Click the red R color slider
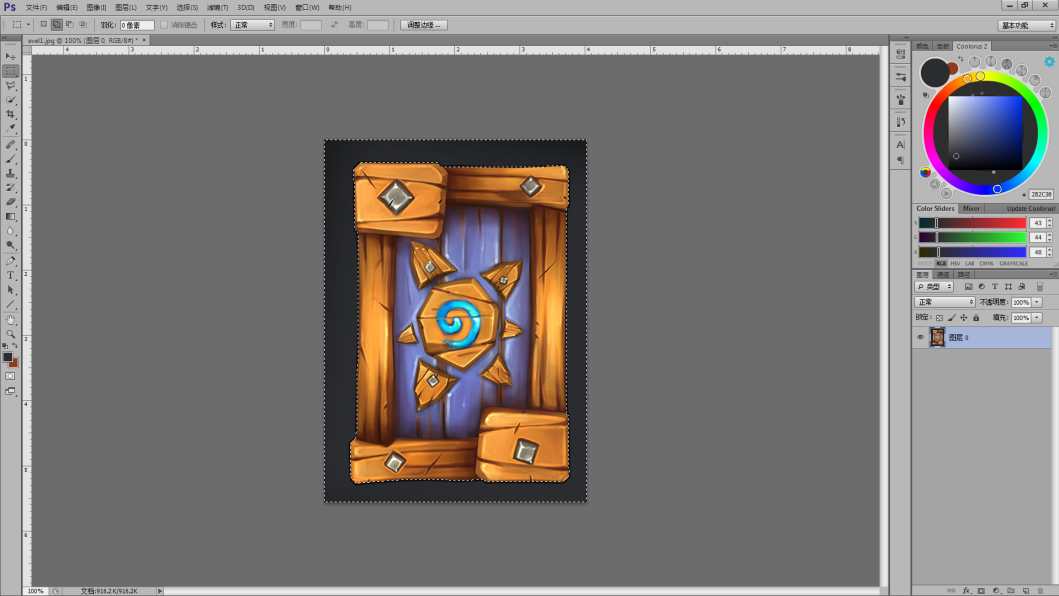 coord(972,223)
